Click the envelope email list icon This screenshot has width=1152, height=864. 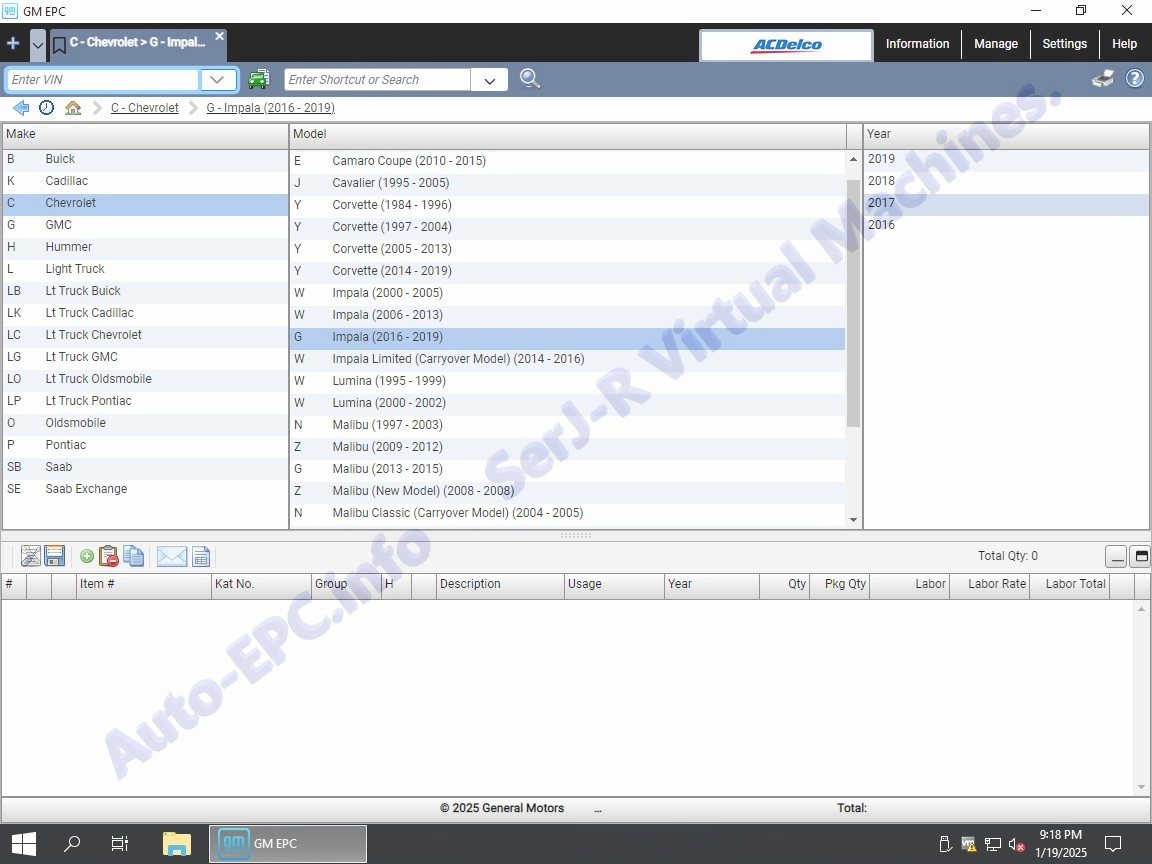(171, 557)
